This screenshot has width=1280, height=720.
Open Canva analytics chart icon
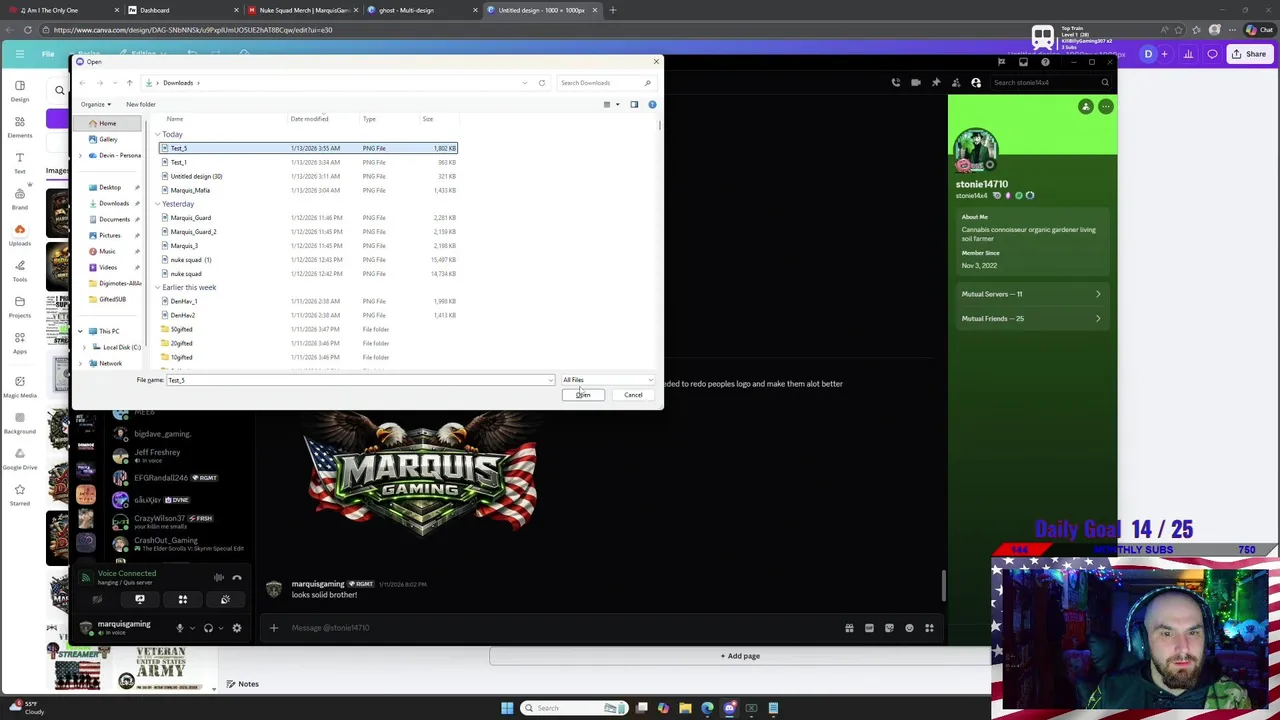1188,54
